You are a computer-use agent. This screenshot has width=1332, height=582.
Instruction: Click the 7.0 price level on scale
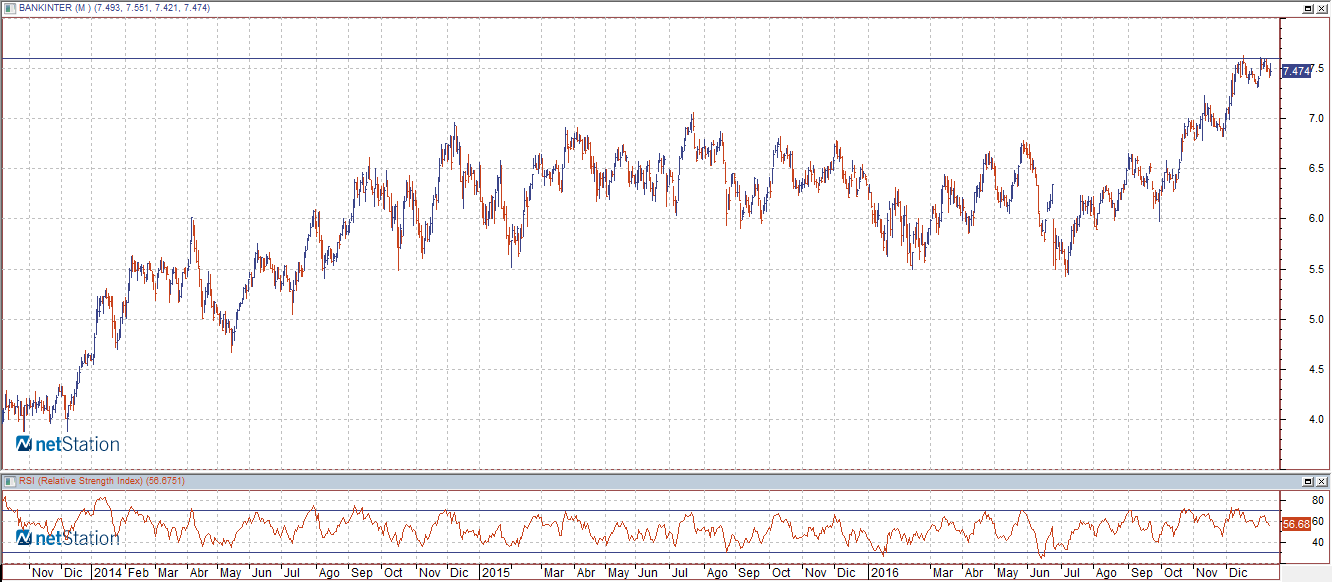tap(1290, 119)
